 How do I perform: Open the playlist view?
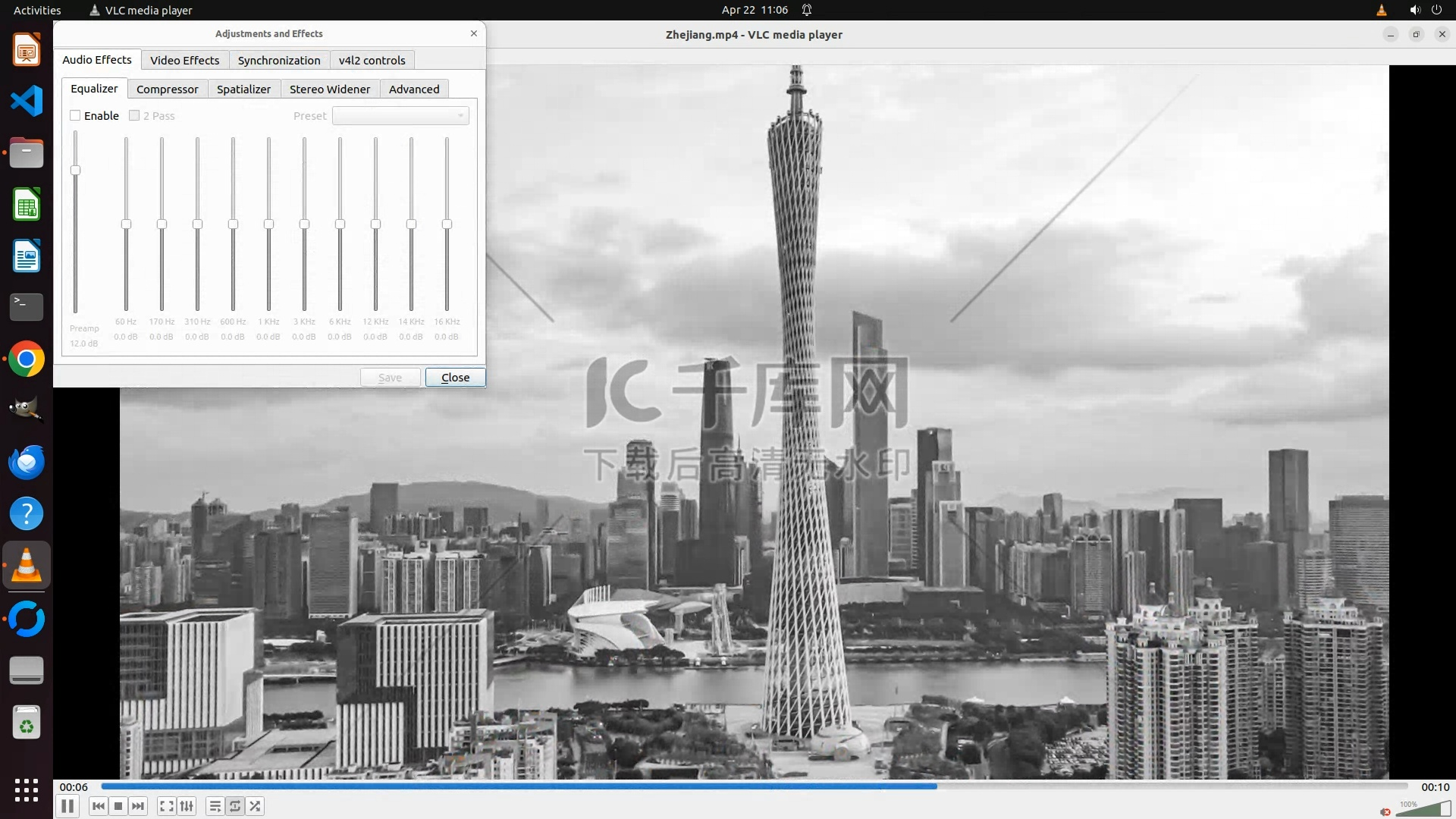point(215,806)
